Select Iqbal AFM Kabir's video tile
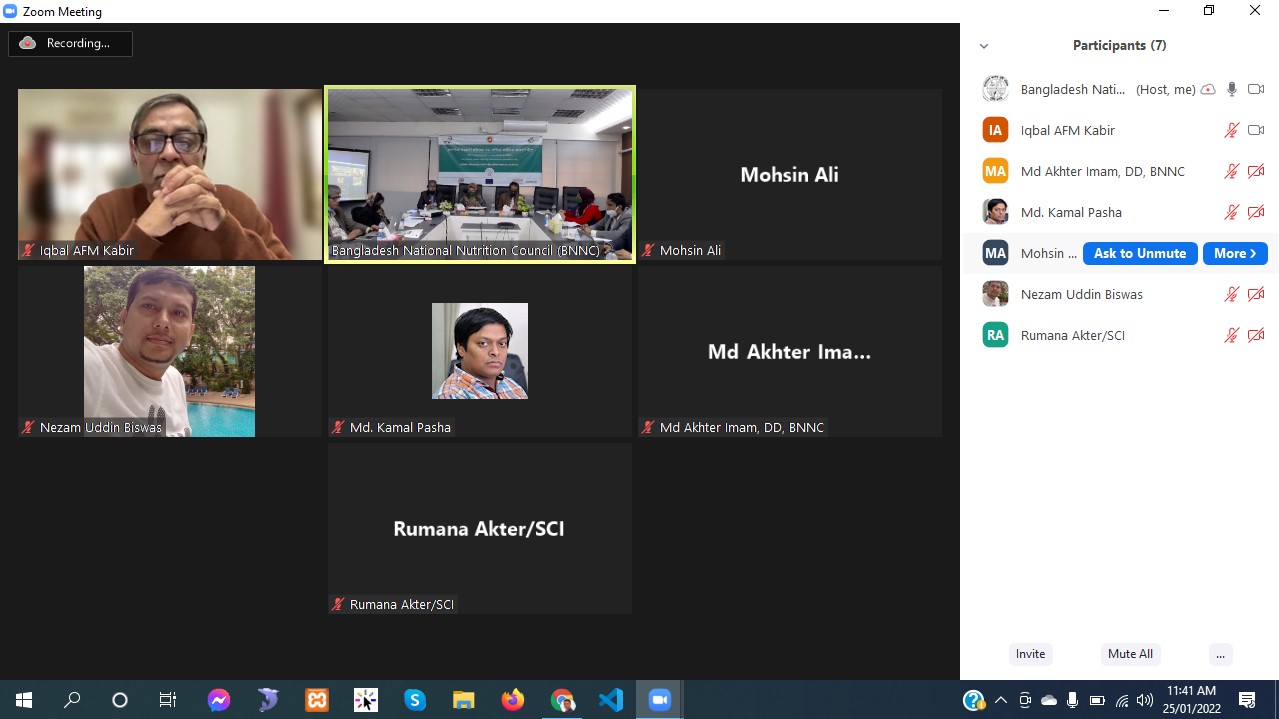 point(170,174)
